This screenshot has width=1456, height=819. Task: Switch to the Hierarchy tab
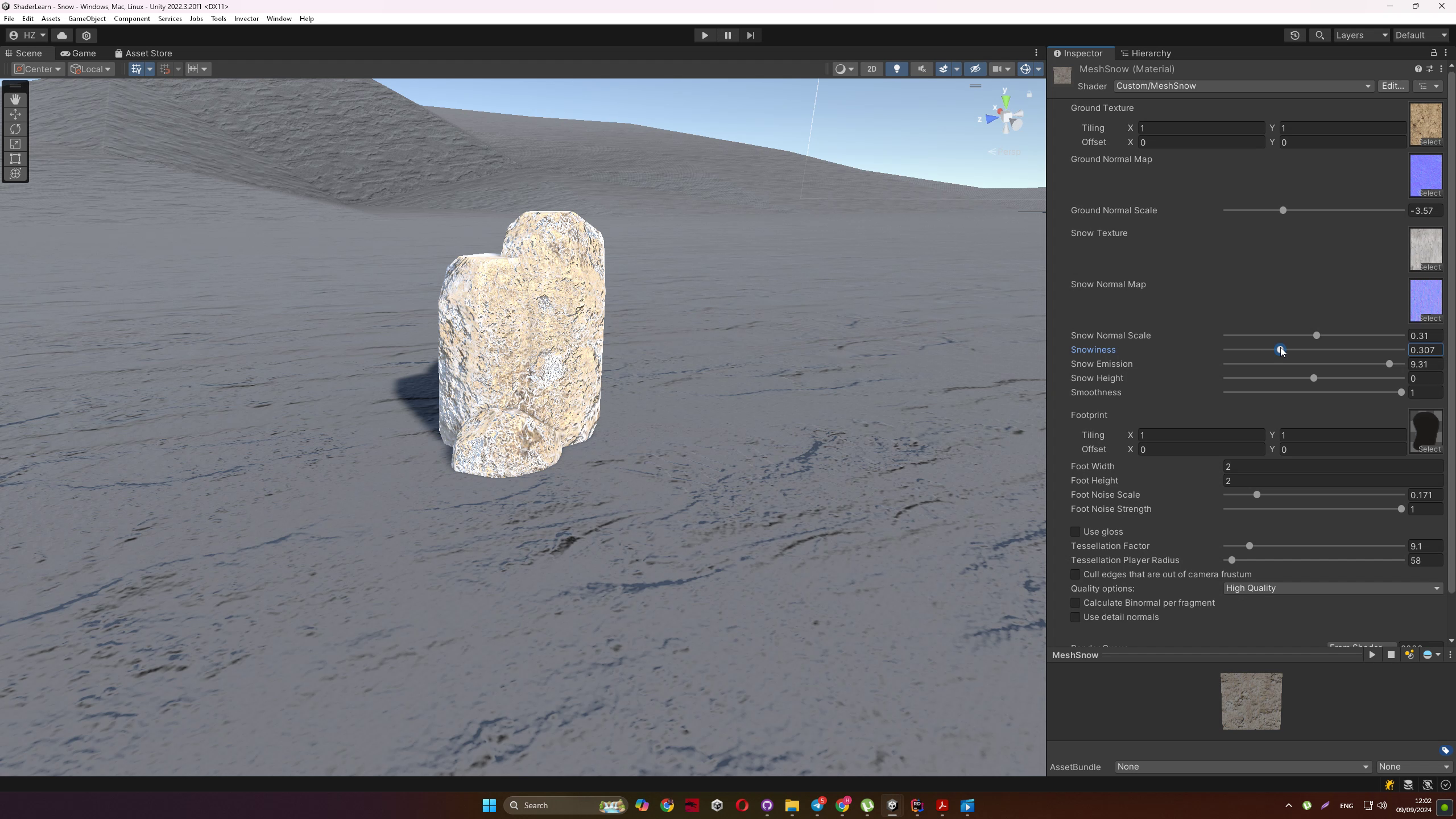[x=1145, y=53]
